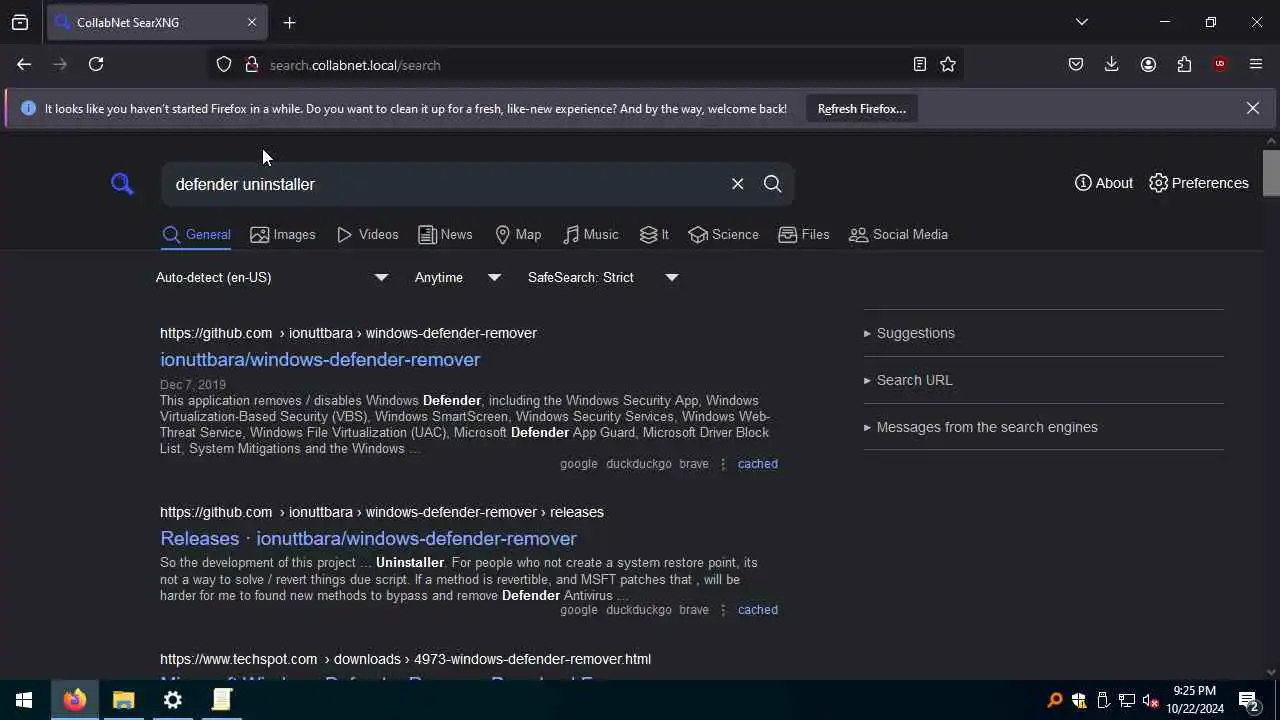Open the SafeSearch: Strict dropdown

[603, 277]
